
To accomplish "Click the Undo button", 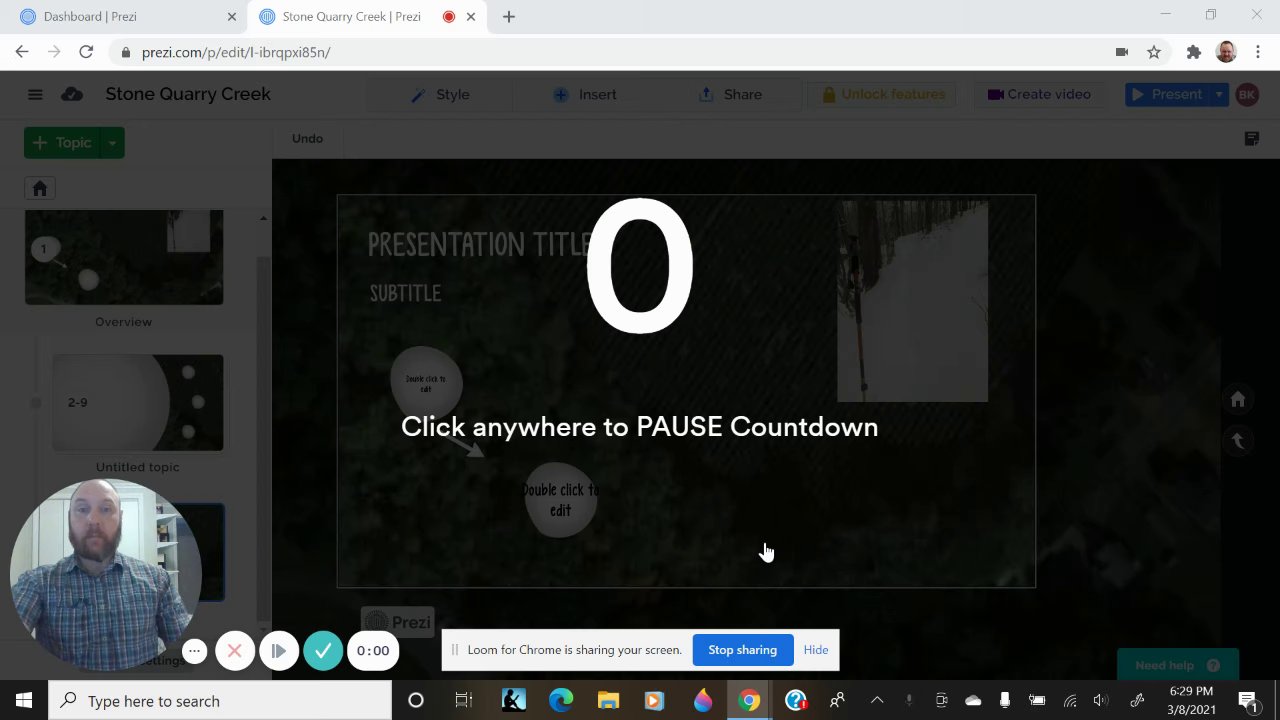I will [x=307, y=138].
